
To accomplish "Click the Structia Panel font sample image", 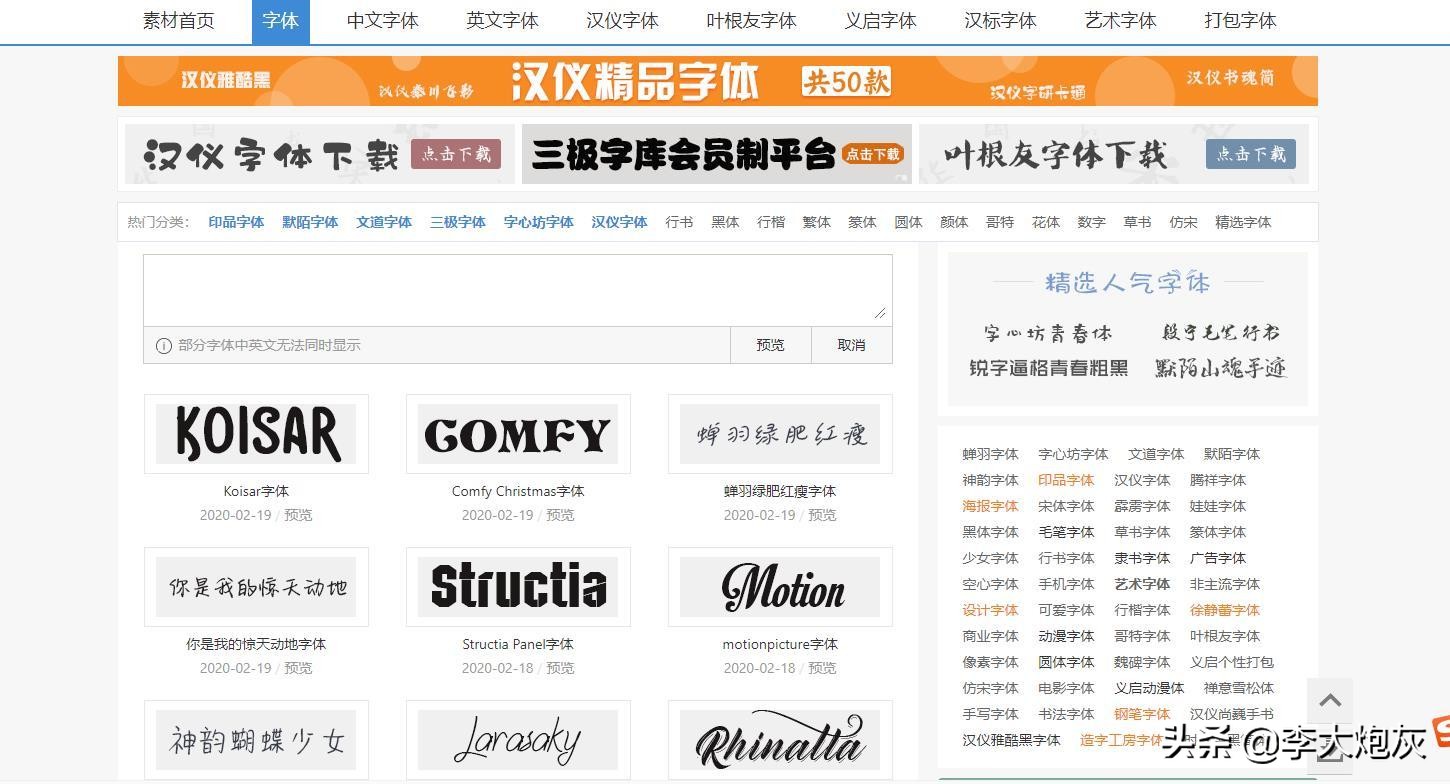I will click(x=518, y=587).
